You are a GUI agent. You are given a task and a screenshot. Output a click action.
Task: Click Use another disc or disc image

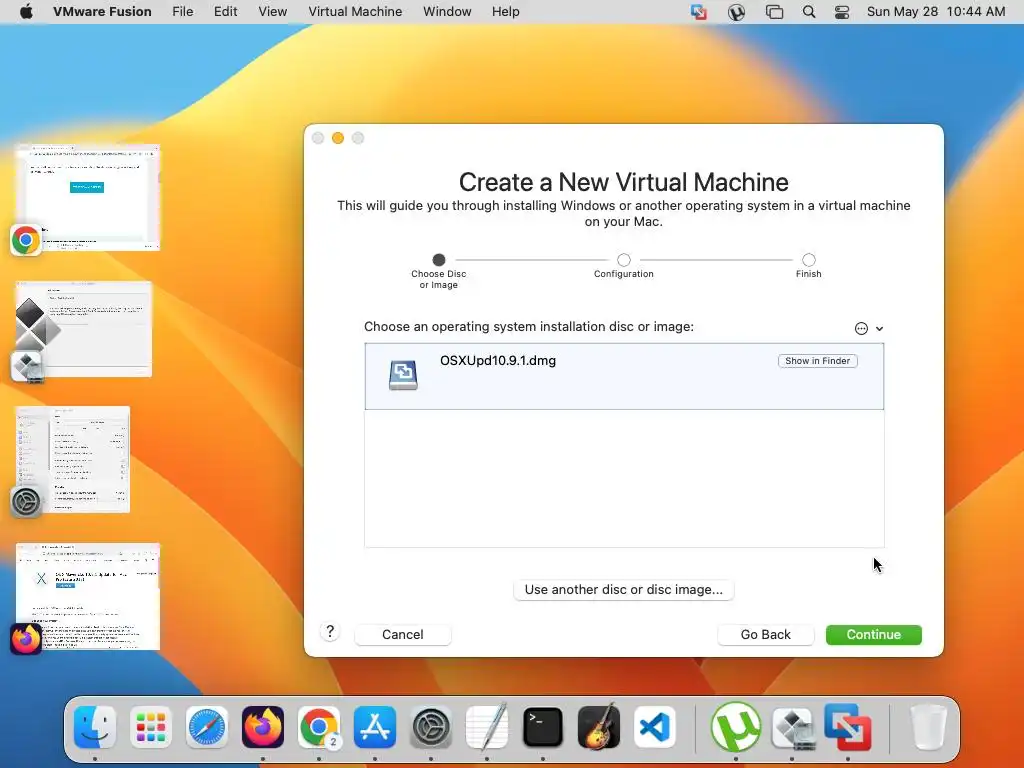[624, 590]
